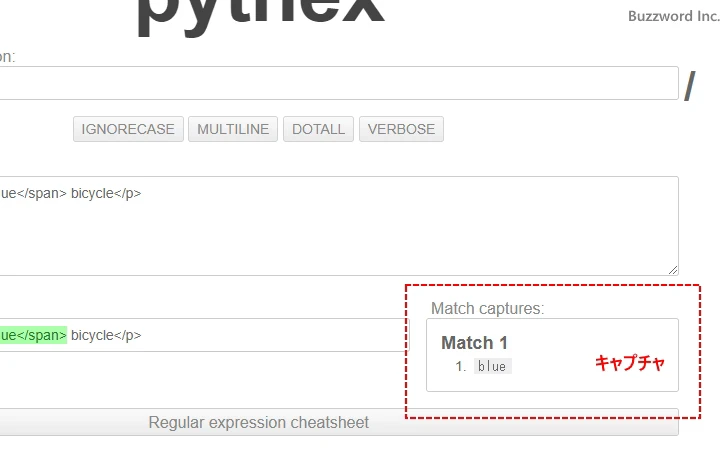
Task: Click the "Match captures:" label
Action: [x=487, y=308]
